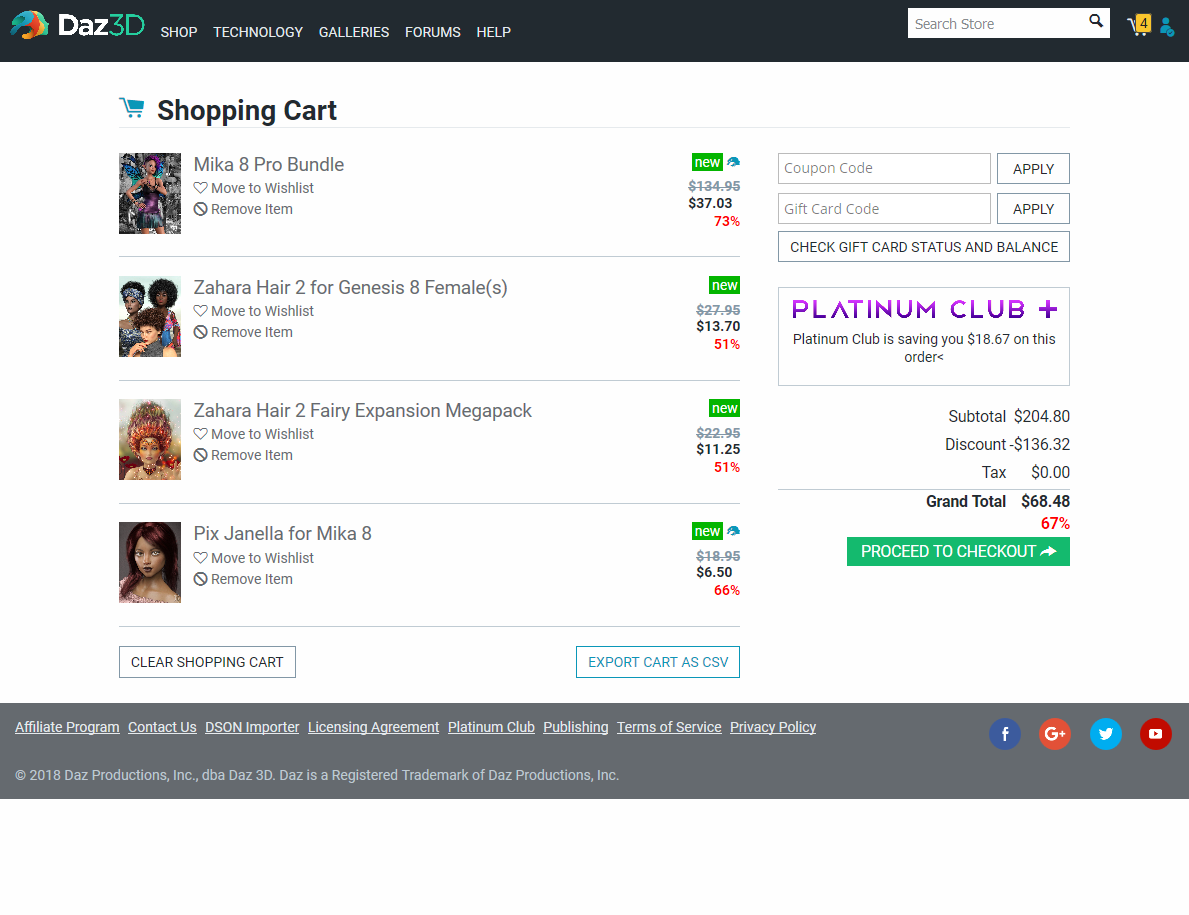The image size is (1189, 915).
Task: Click the cloud icon beside Mika 8 Pro Bundle price
Action: coord(733,161)
